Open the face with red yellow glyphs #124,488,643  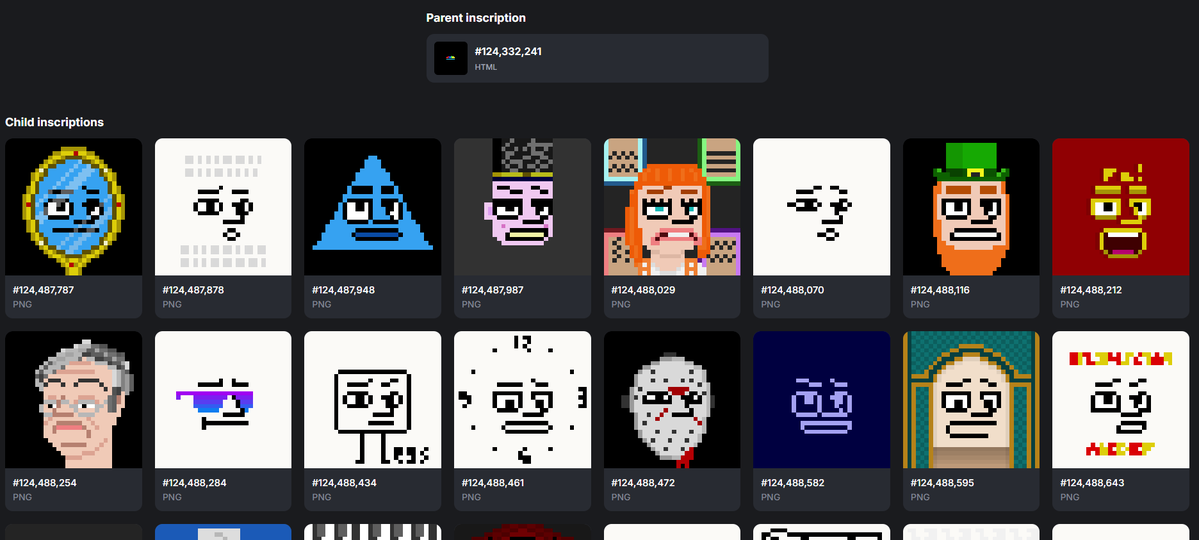click(x=1121, y=399)
